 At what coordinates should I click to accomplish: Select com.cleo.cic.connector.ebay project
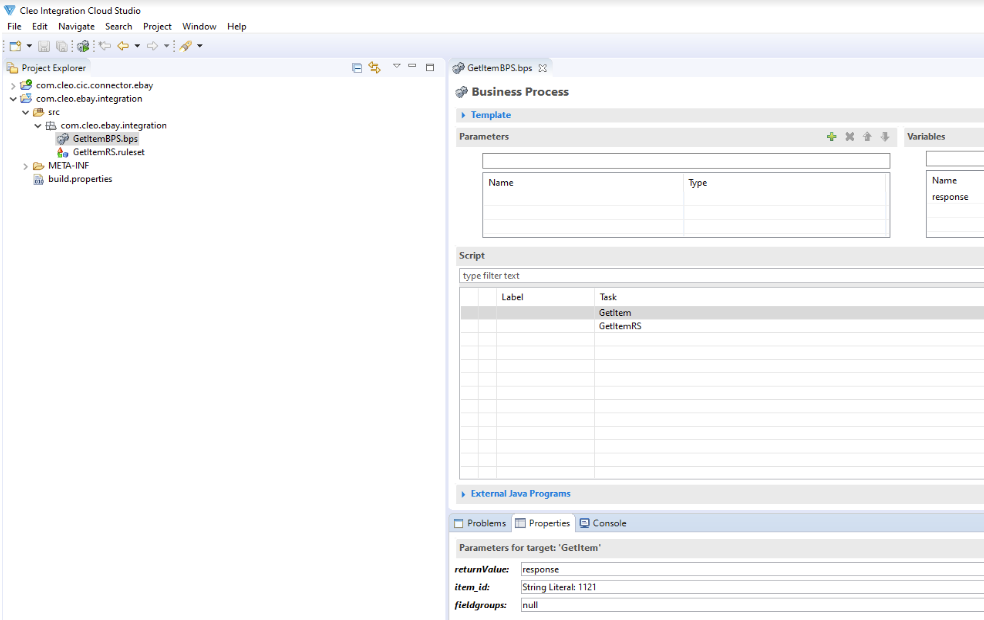tap(94, 85)
